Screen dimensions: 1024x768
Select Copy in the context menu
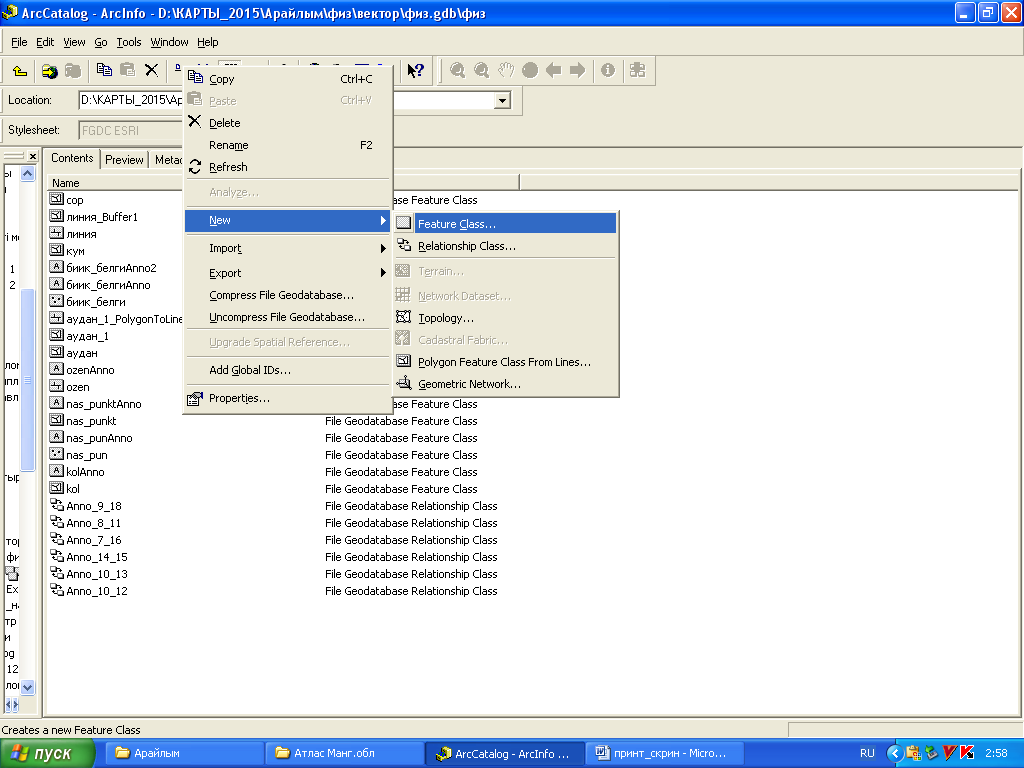287,79
